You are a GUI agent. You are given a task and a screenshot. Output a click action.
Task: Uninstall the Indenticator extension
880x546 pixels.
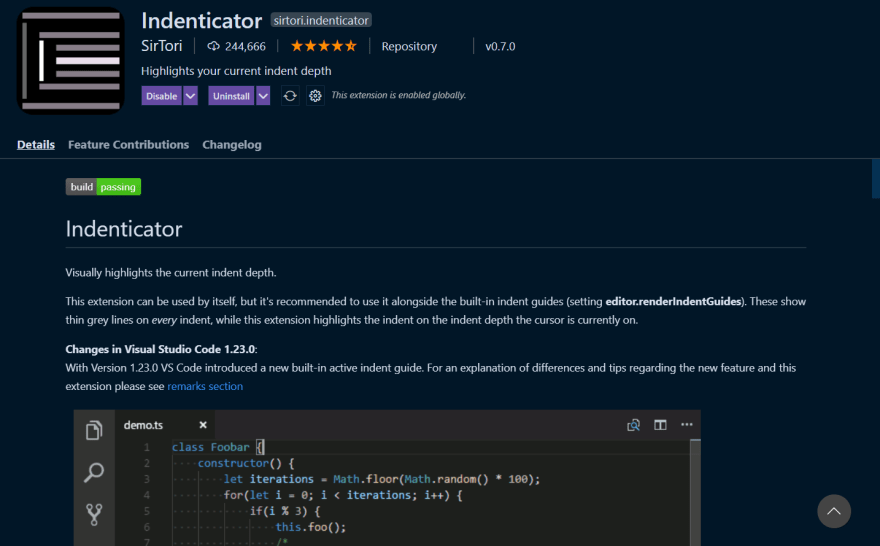click(x=231, y=96)
